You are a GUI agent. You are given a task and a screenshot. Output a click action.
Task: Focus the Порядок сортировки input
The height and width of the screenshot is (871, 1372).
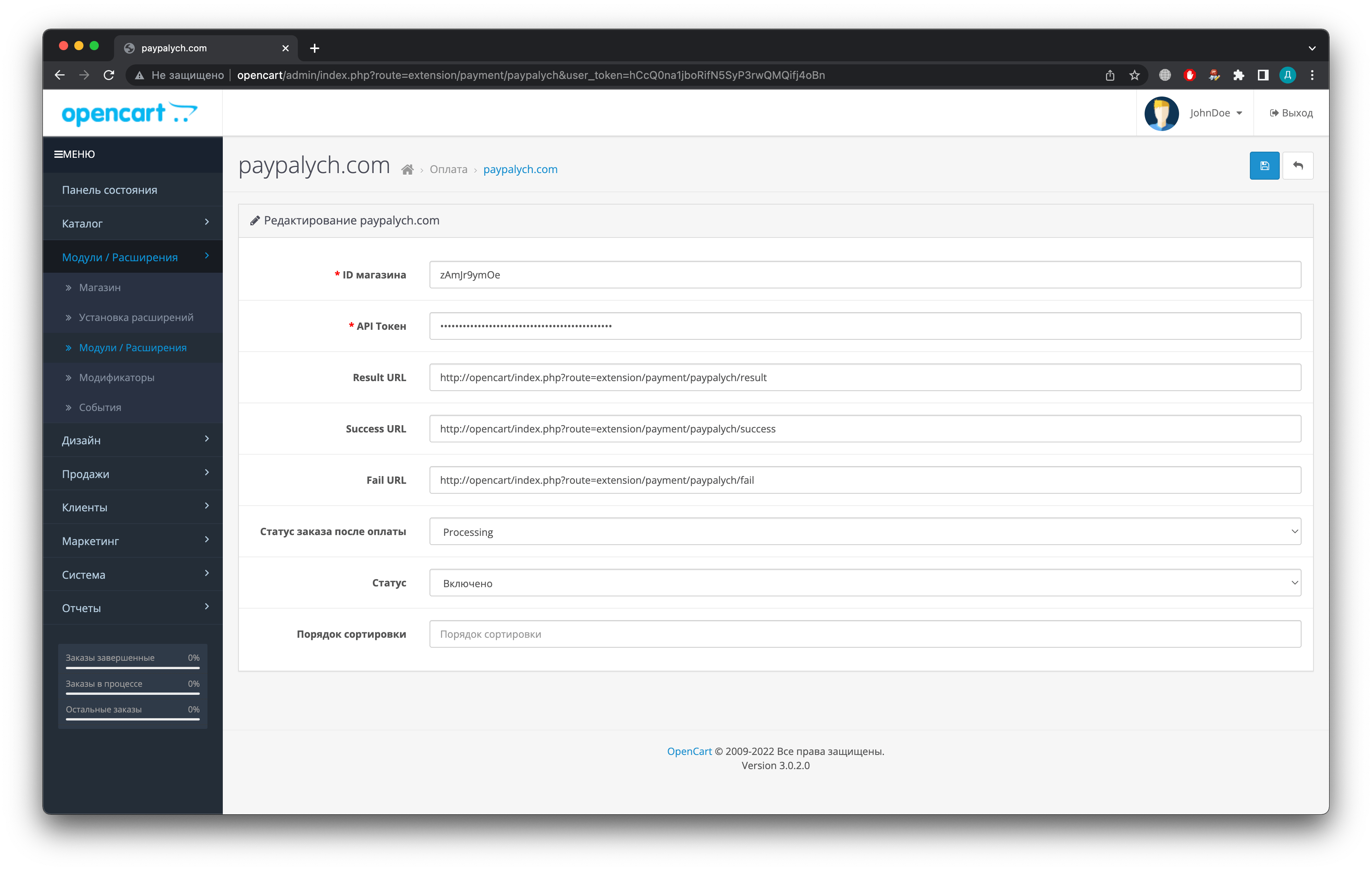[865, 634]
